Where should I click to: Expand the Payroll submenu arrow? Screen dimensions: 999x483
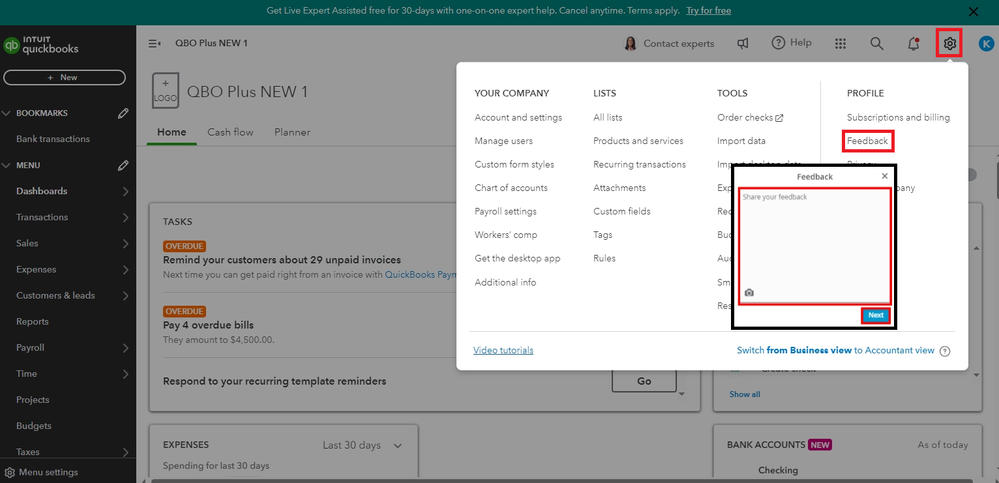point(126,349)
